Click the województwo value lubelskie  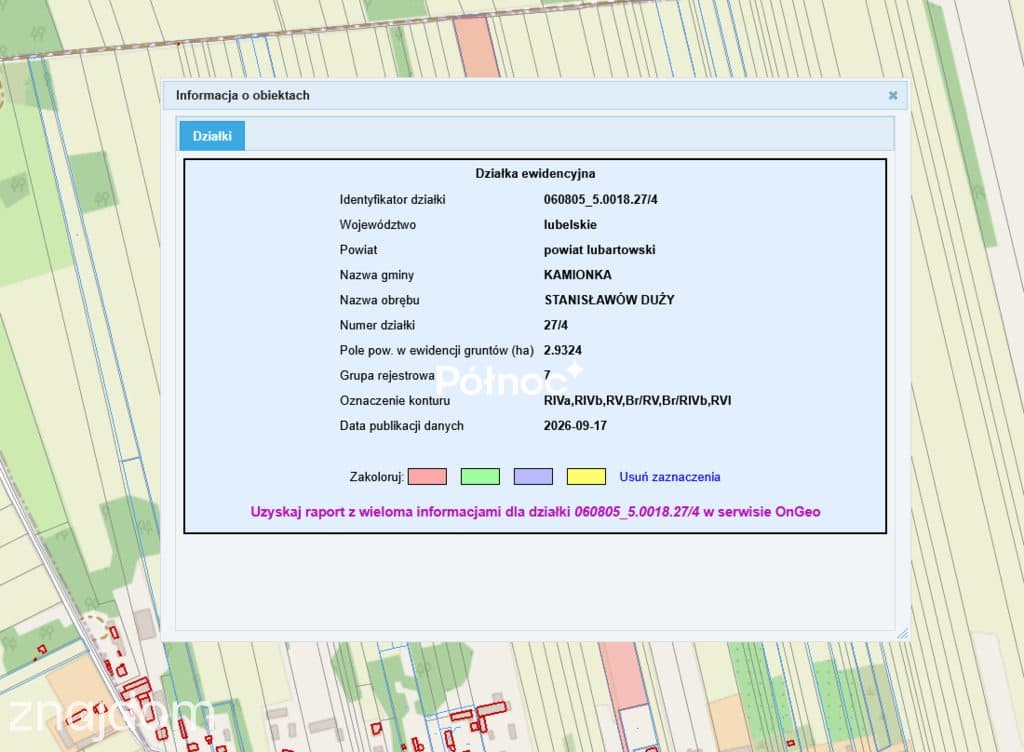click(570, 225)
